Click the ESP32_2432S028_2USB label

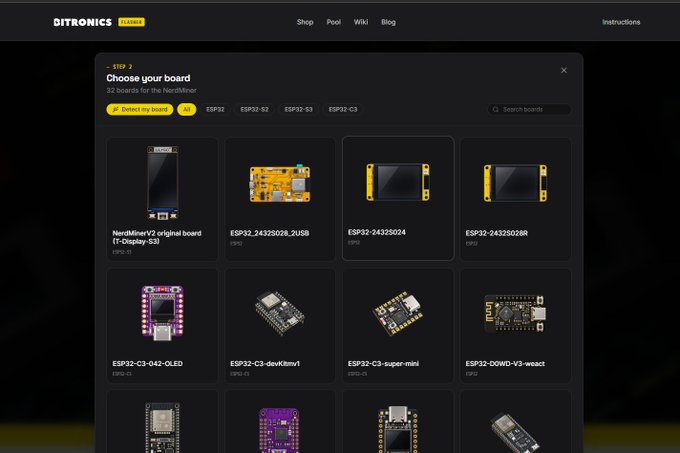tap(270, 233)
